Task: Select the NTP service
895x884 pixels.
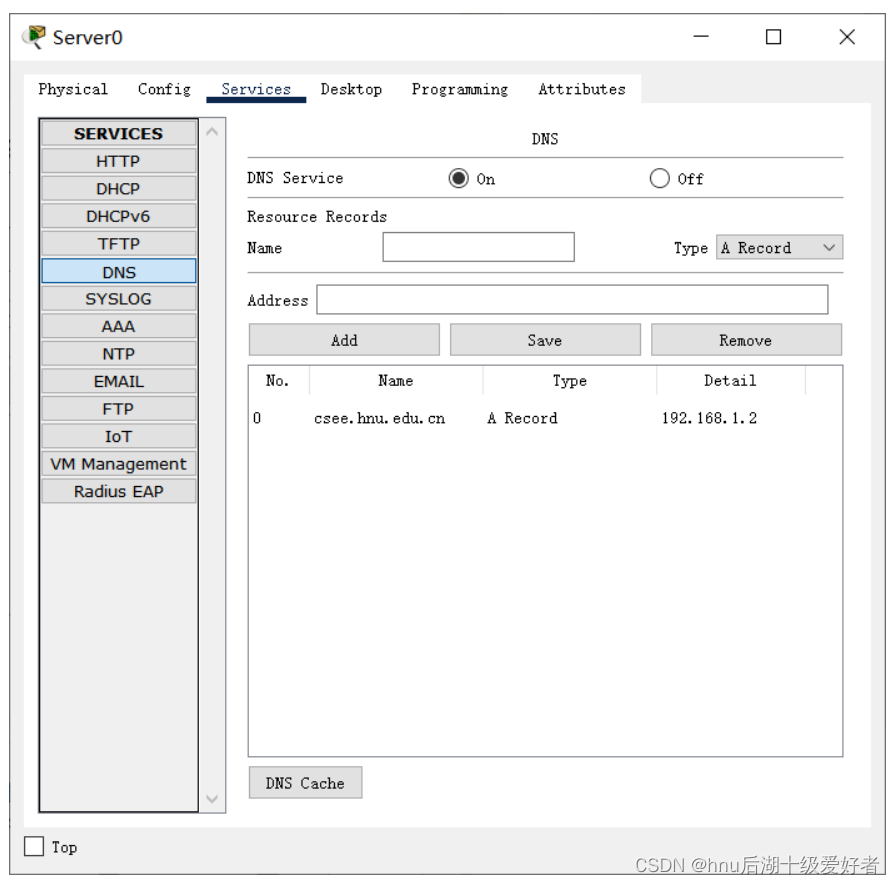Action: tap(119, 354)
